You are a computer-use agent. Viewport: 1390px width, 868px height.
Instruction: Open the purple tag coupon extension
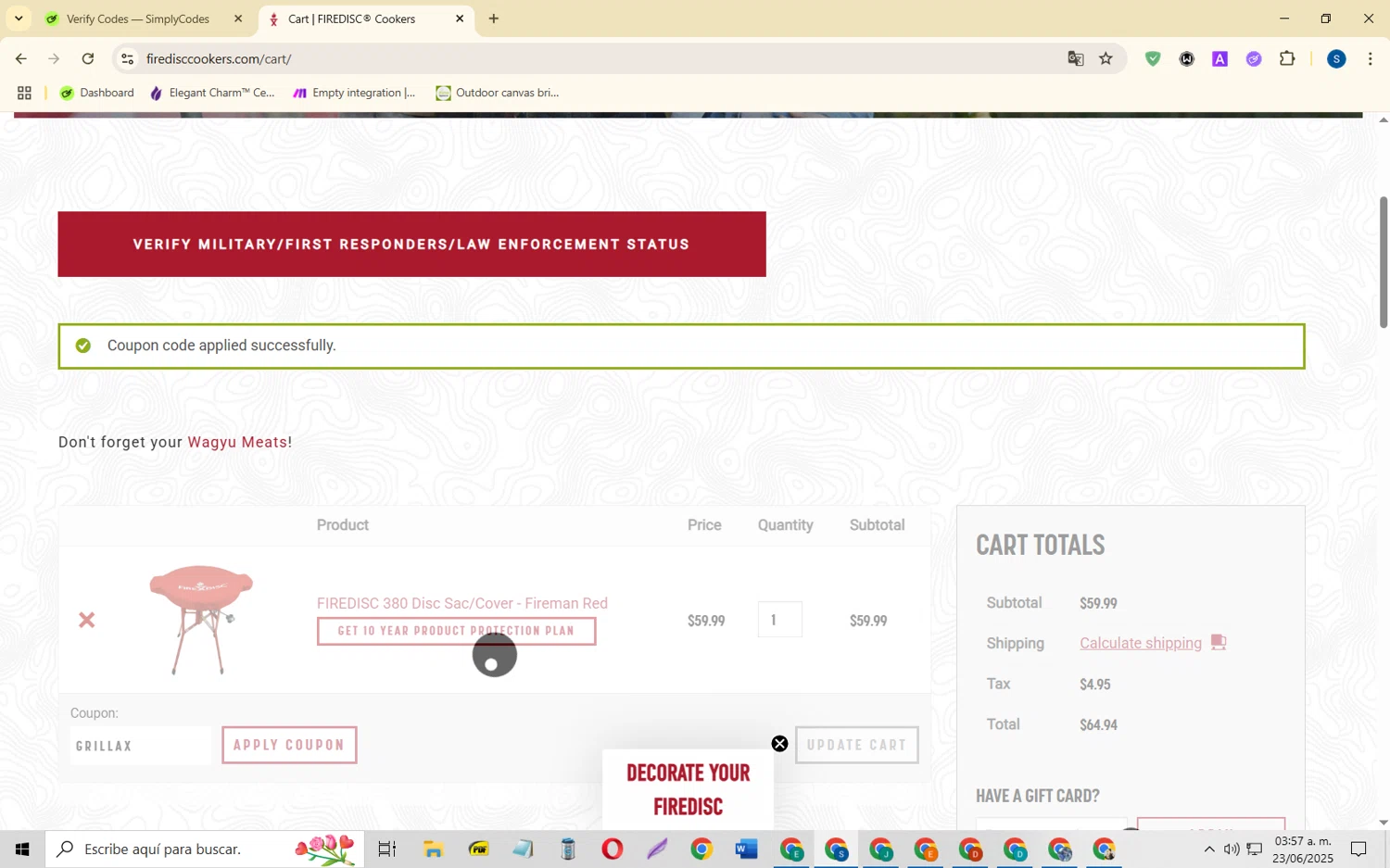coord(1254,58)
